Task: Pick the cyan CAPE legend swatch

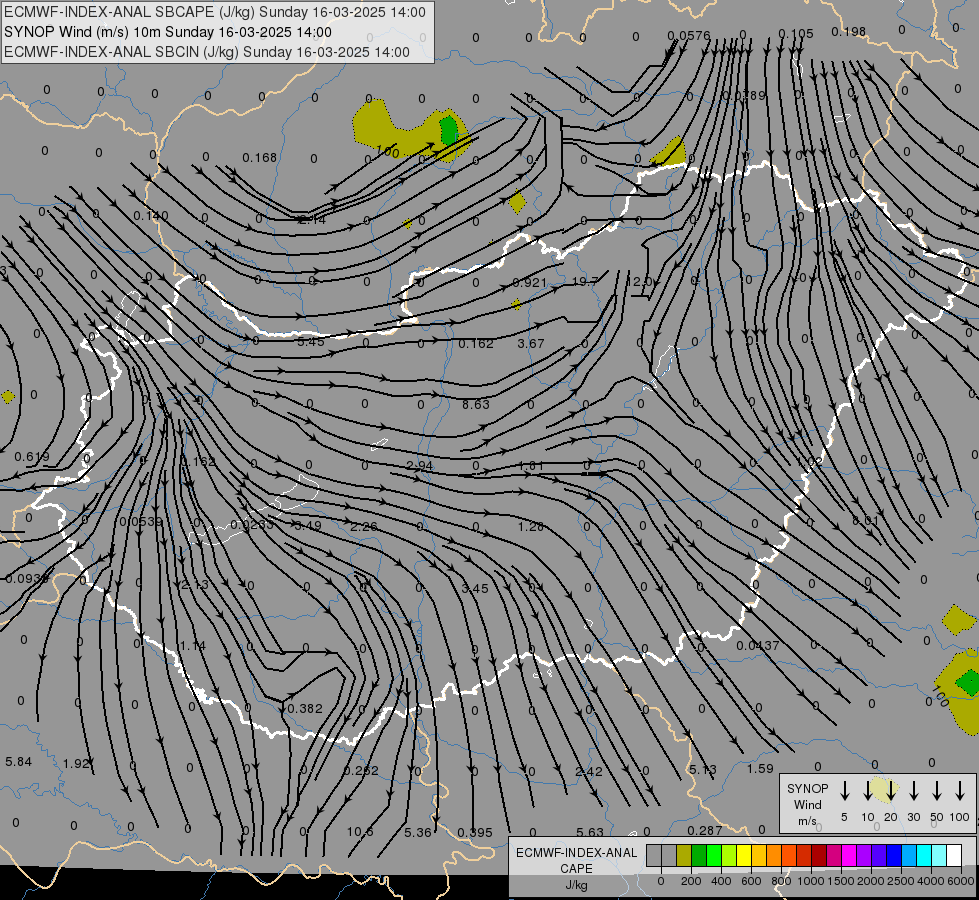Action: click(x=923, y=856)
